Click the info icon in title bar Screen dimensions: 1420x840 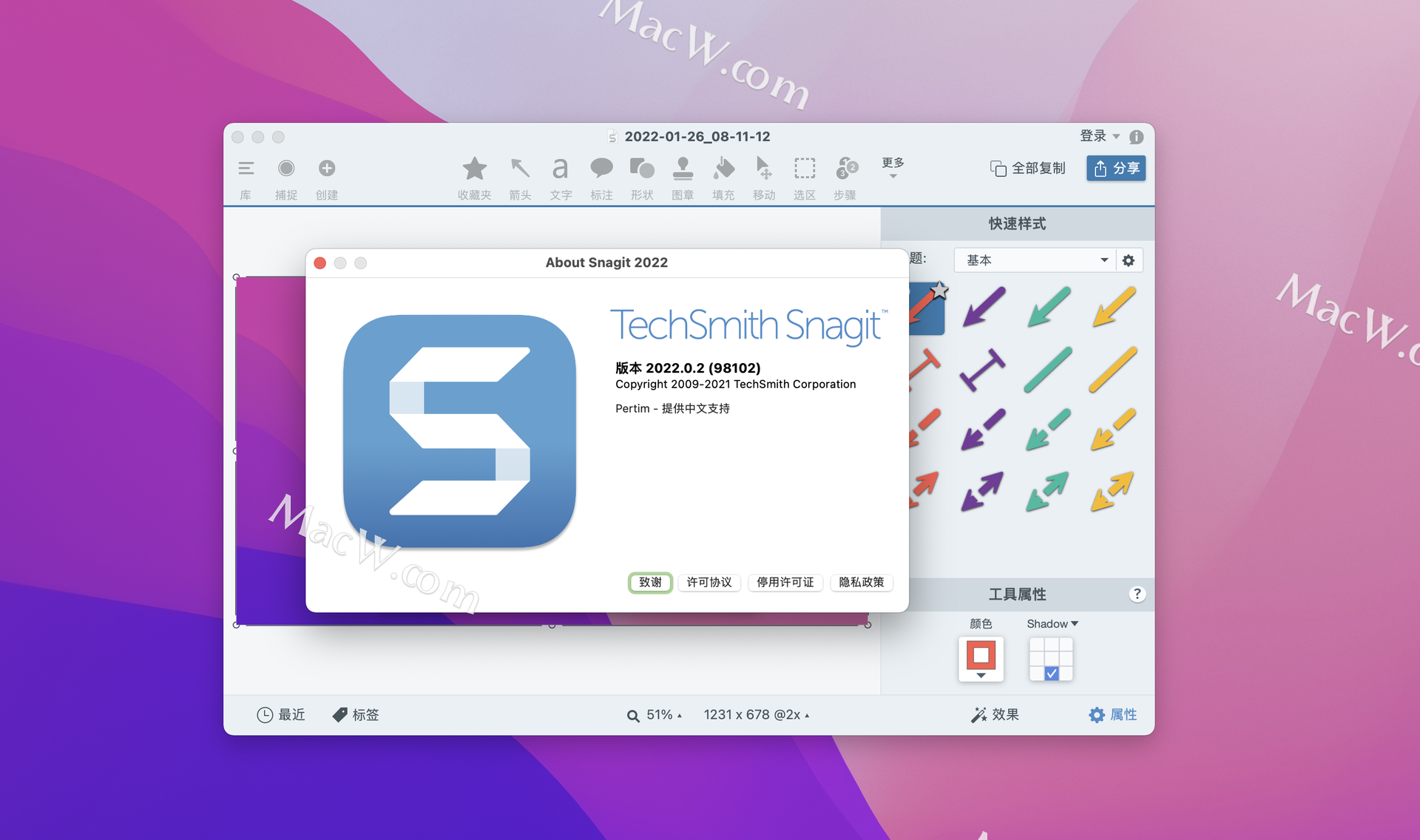[x=1137, y=137]
